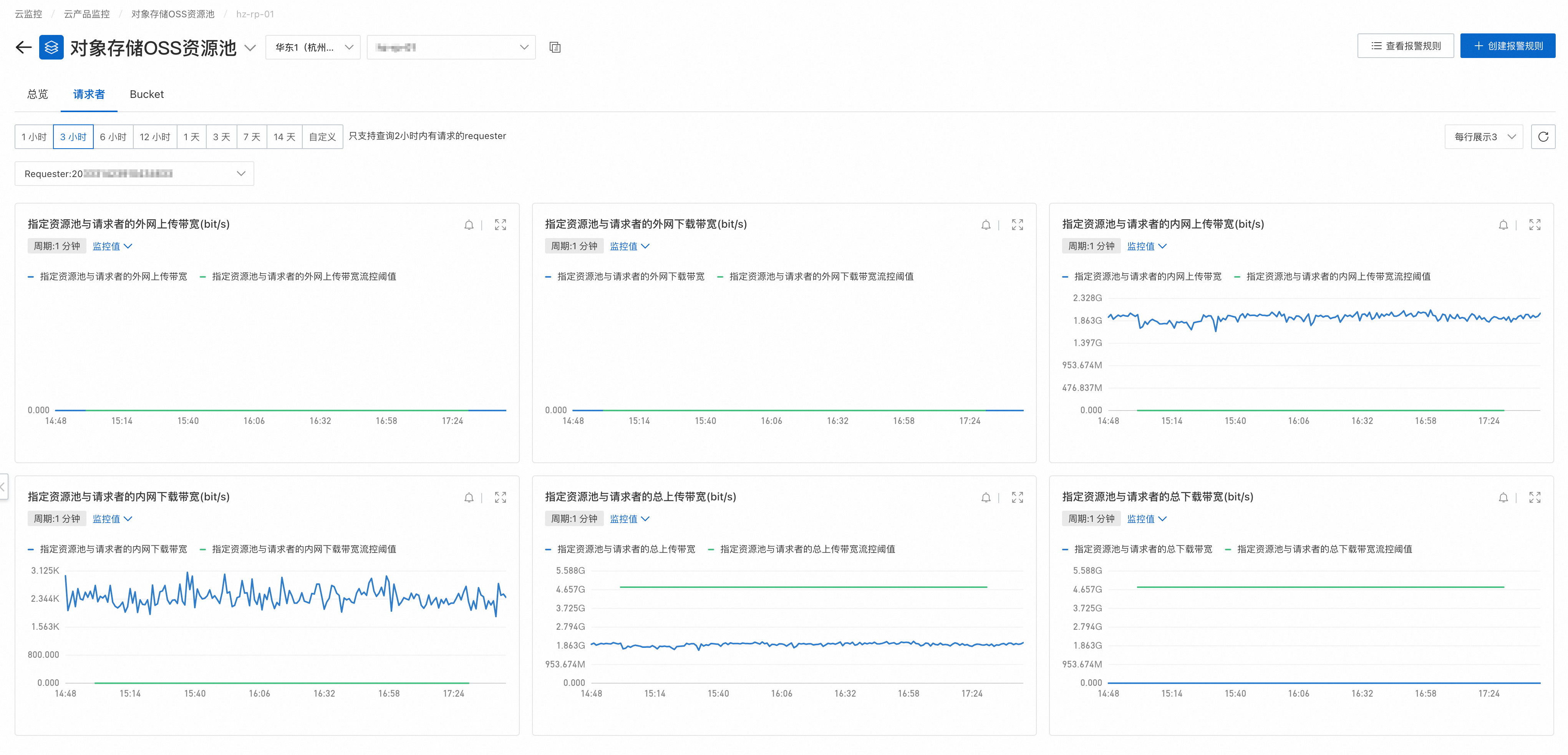Open 监控值 dropdown on 内网下载带宽 chart
This screenshot has width=1568, height=755.
pos(112,519)
